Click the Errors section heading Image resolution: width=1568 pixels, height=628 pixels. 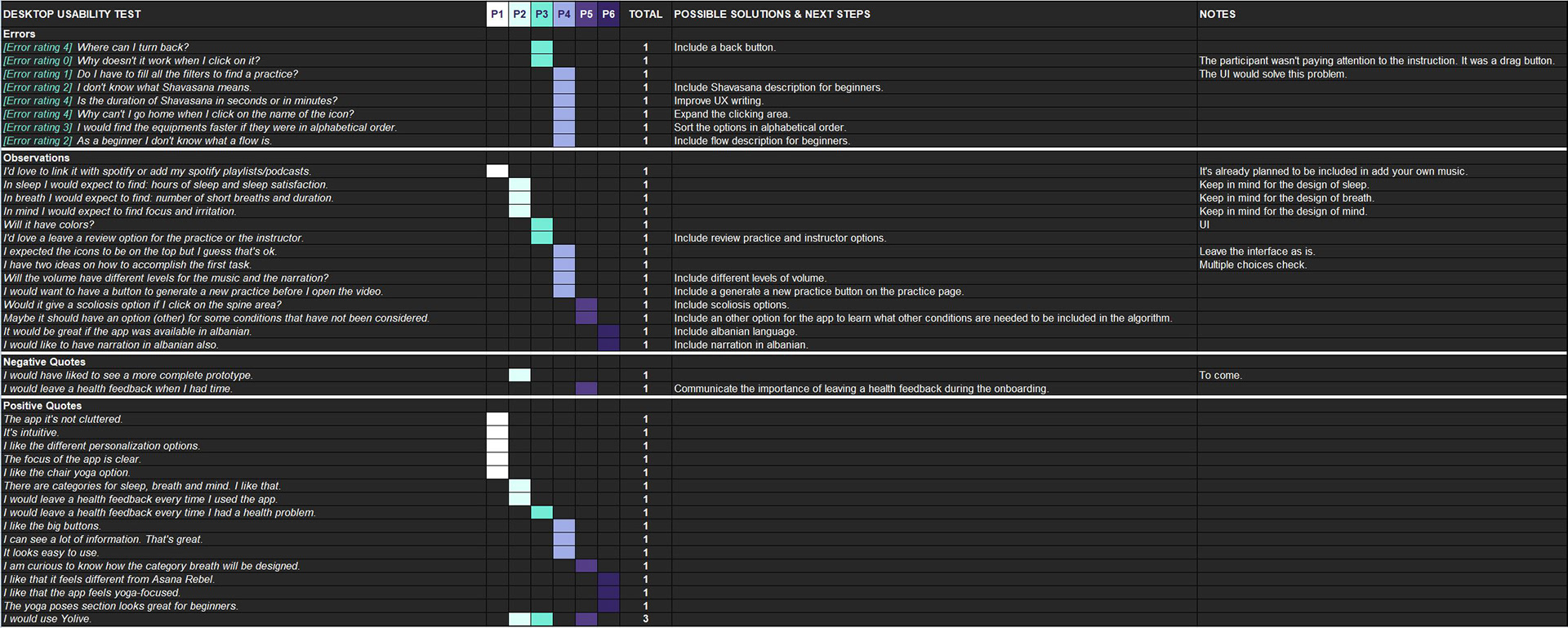[x=20, y=33]
